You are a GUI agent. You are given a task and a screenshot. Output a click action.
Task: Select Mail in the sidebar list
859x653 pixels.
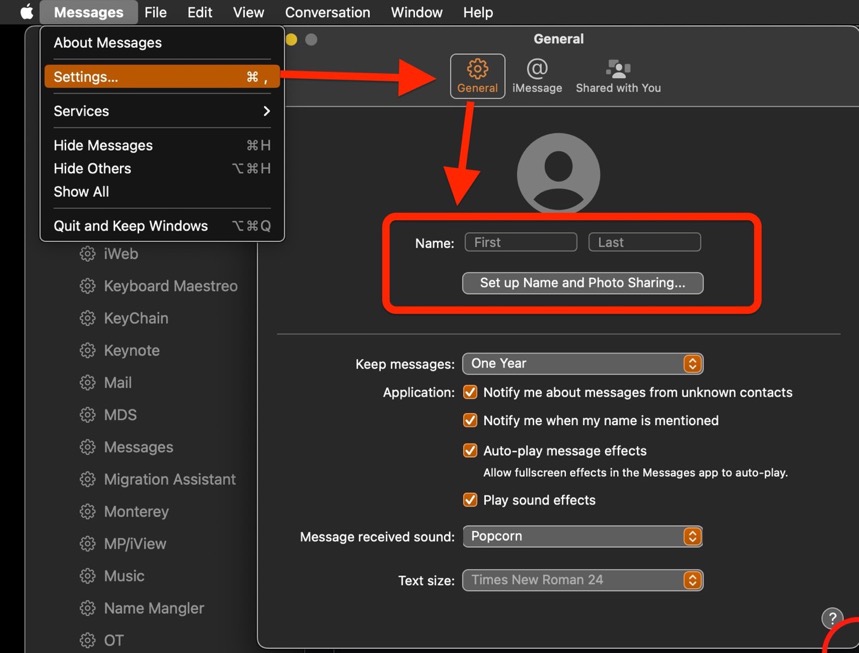click(x=118, y=382)
